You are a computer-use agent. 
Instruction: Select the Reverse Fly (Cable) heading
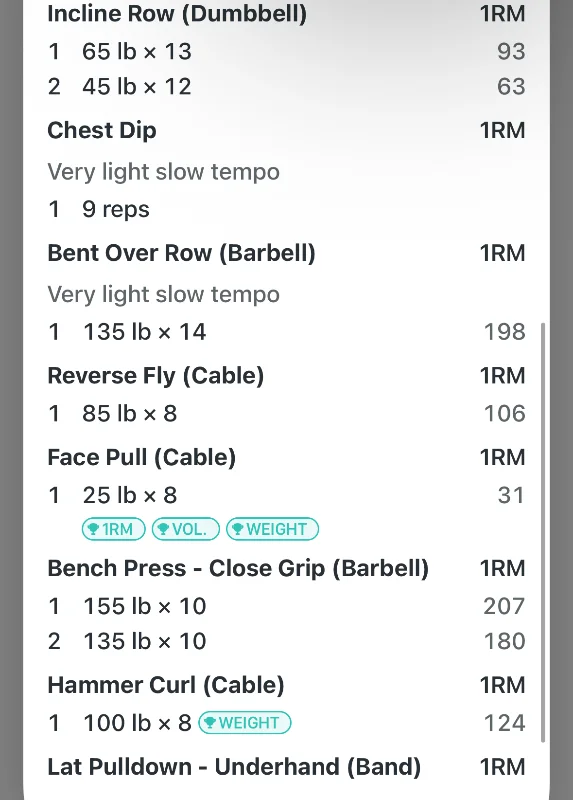(x=156, y=376)
